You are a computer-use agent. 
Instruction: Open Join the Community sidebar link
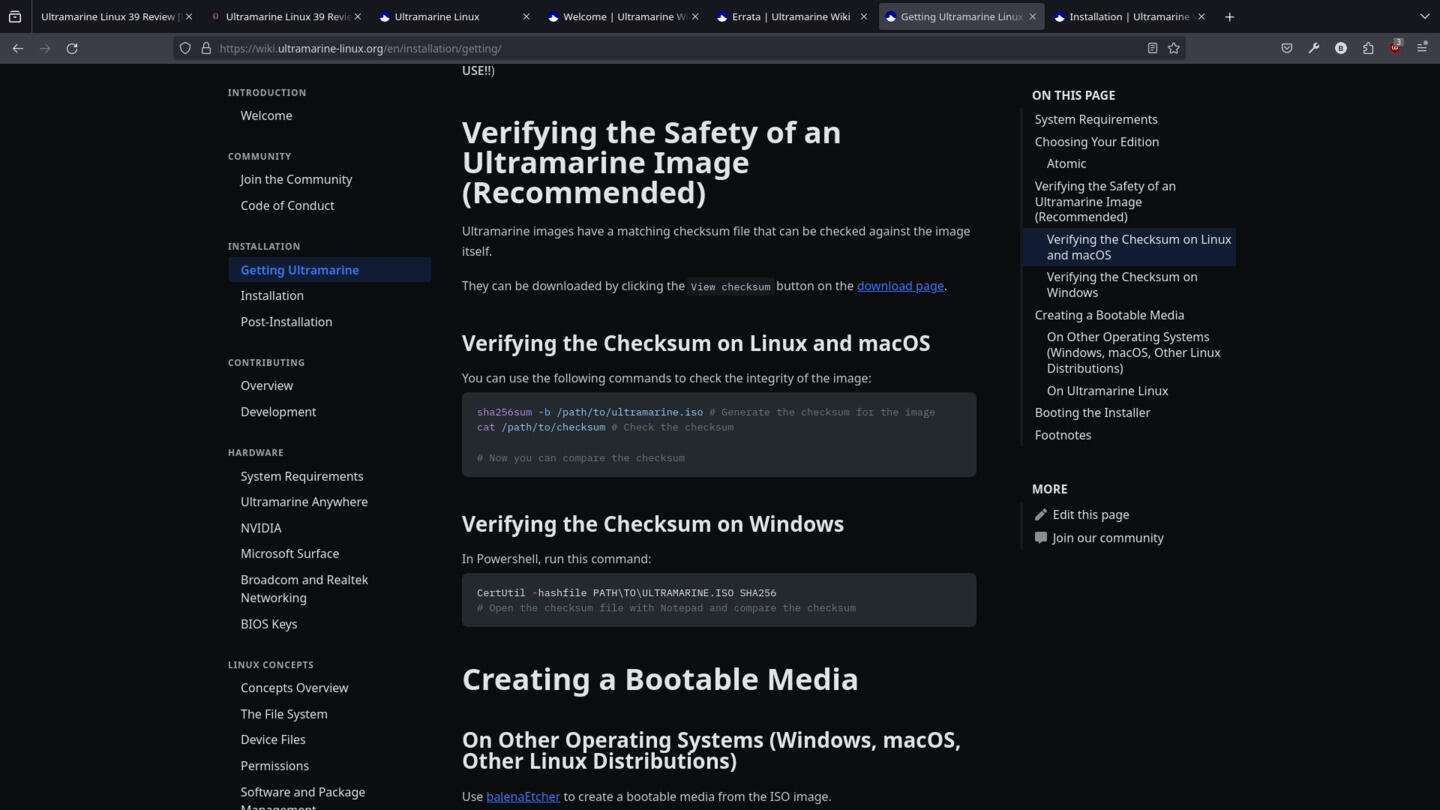coord(296,180)
